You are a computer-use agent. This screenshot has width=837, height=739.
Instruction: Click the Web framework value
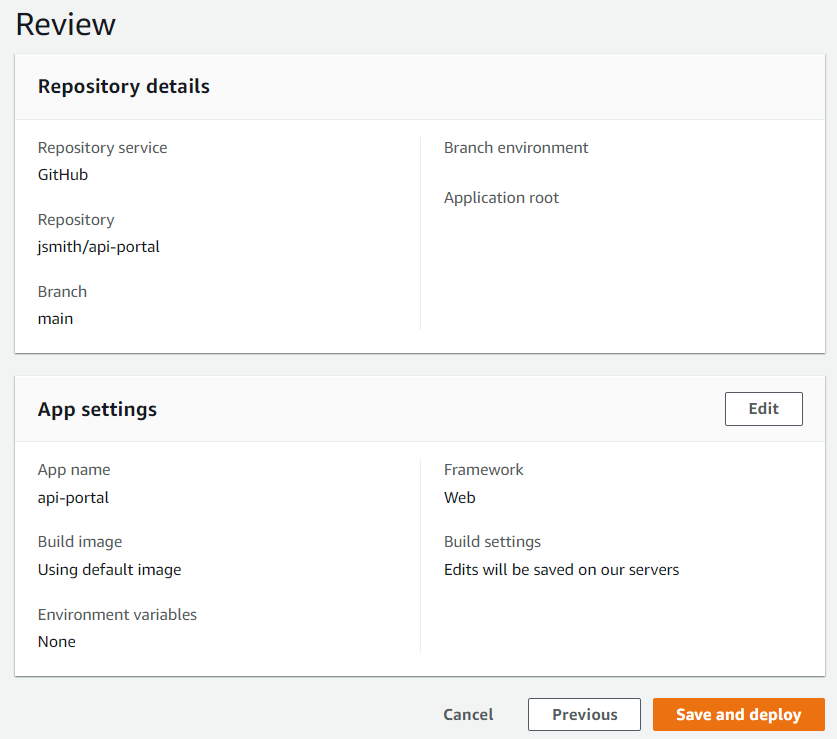(460, 497)
